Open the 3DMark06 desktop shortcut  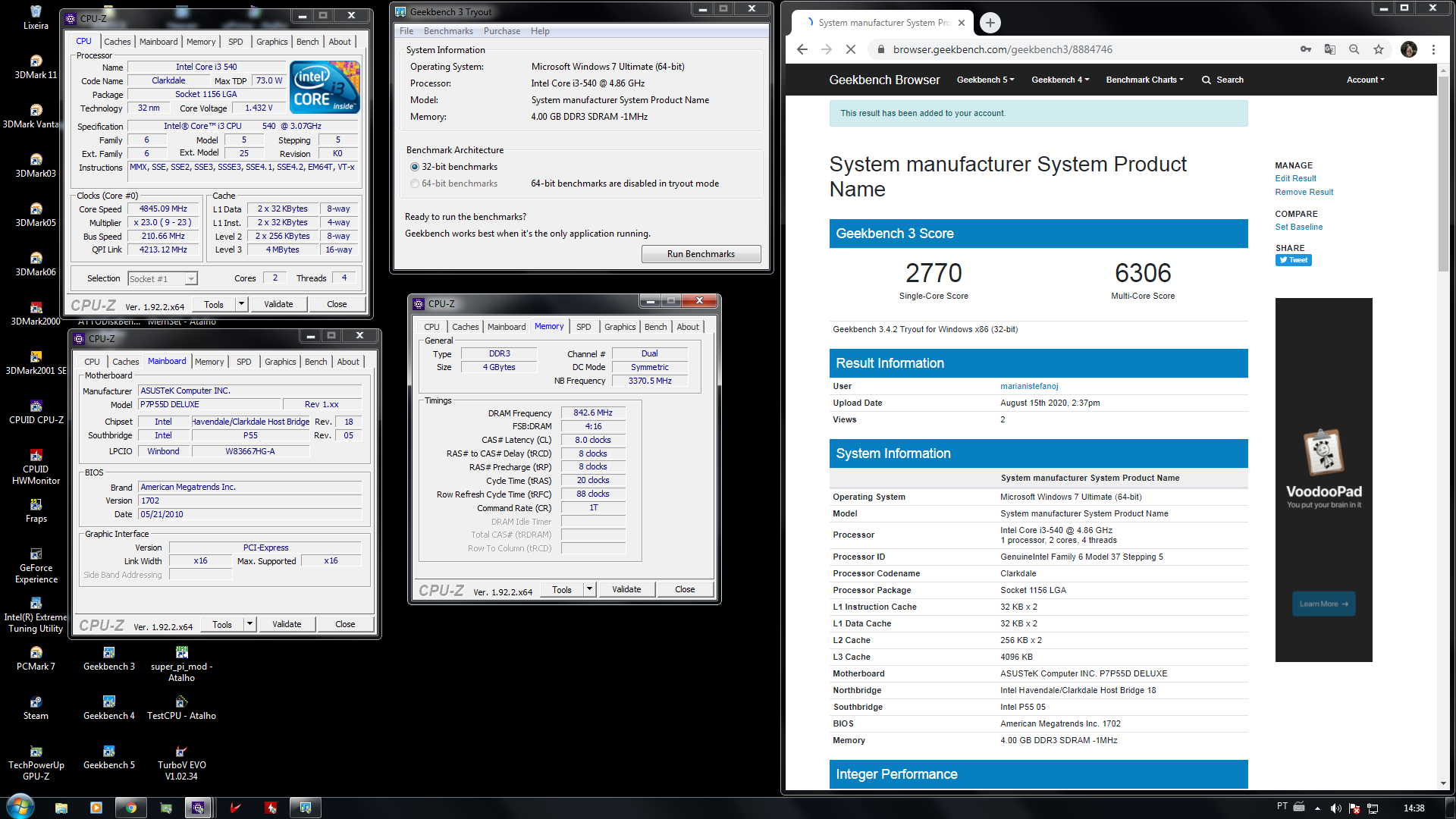point(36,264)
